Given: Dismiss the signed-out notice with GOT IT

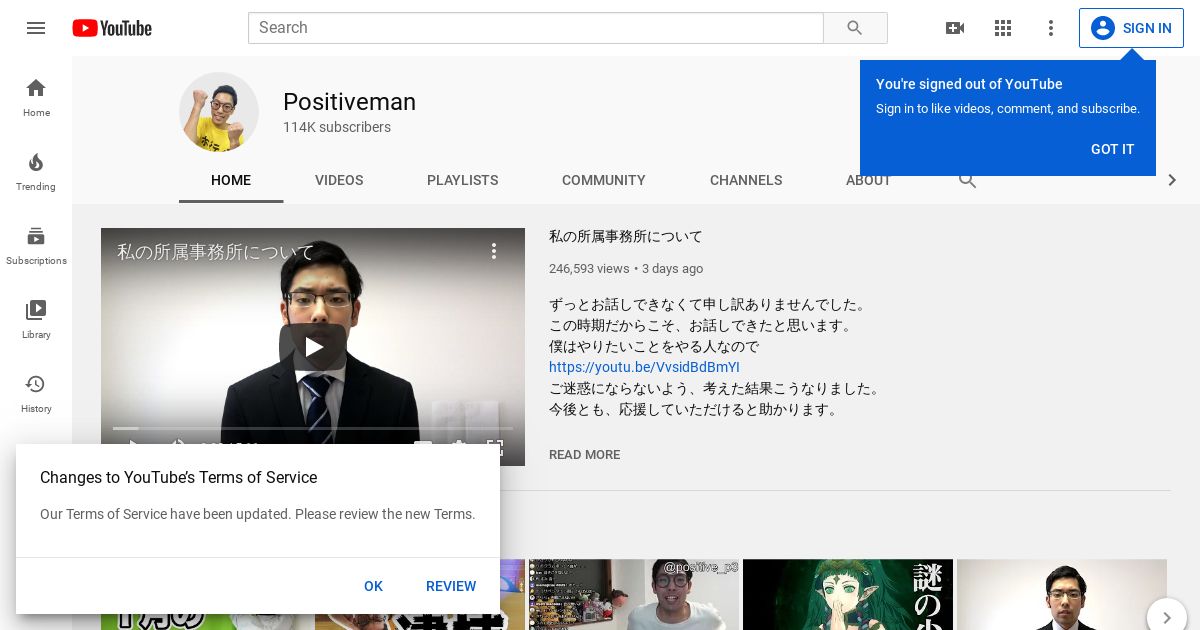Looking at the screenshot, I should [1112, 149].
